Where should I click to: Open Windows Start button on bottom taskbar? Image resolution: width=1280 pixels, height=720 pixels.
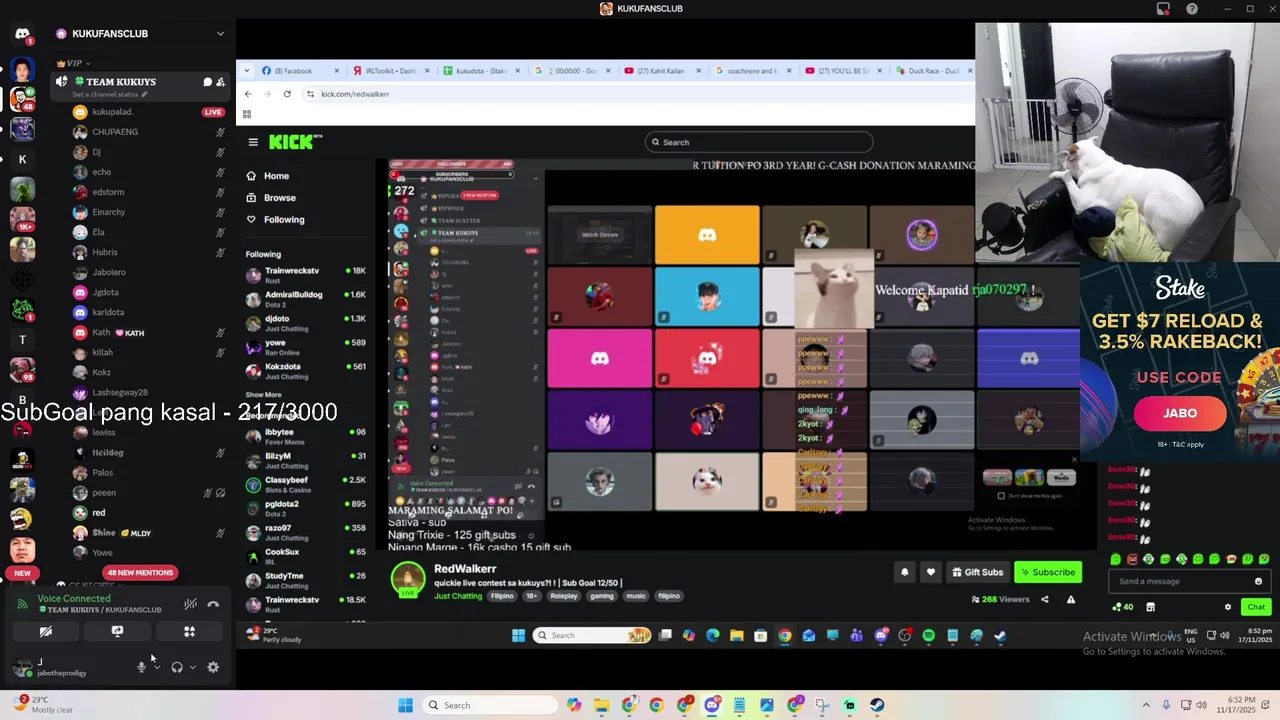click(x=405, y=705)
